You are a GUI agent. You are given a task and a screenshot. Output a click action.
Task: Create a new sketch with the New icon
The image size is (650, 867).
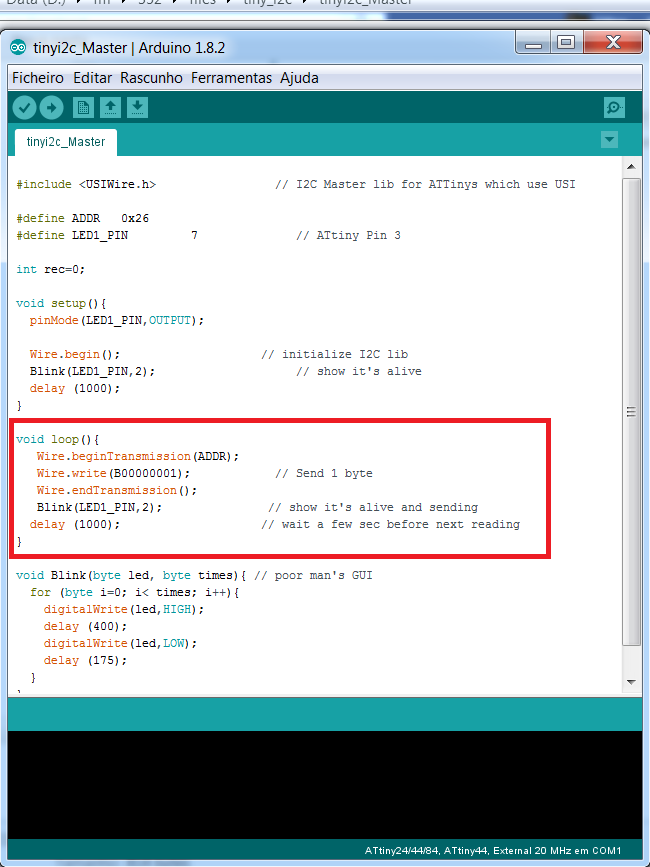pyautogui.click(x=83, y=108)
